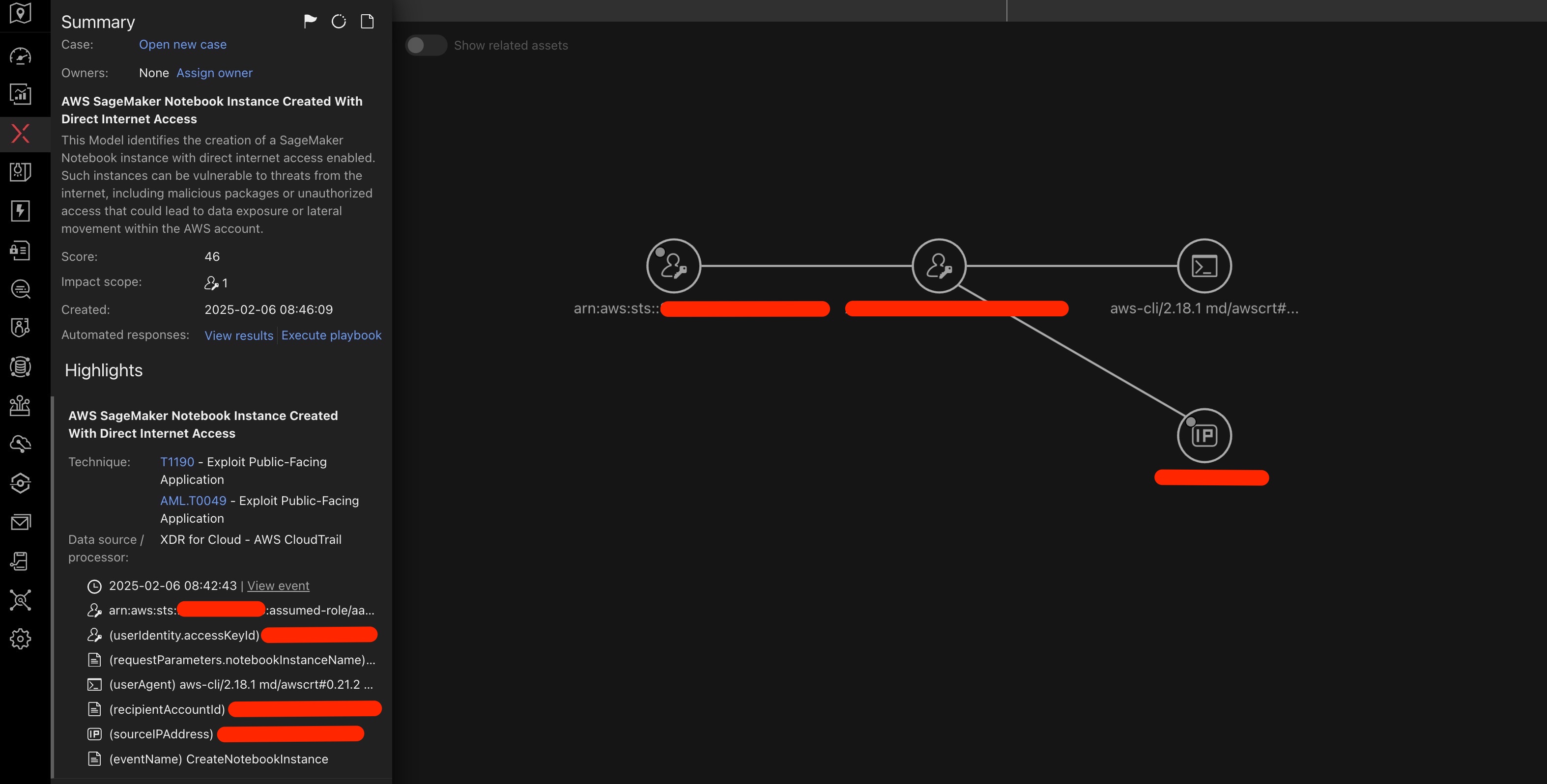Open the red X workbench sidebar icon
1547x784 pixels.
[x=21, y=133]
